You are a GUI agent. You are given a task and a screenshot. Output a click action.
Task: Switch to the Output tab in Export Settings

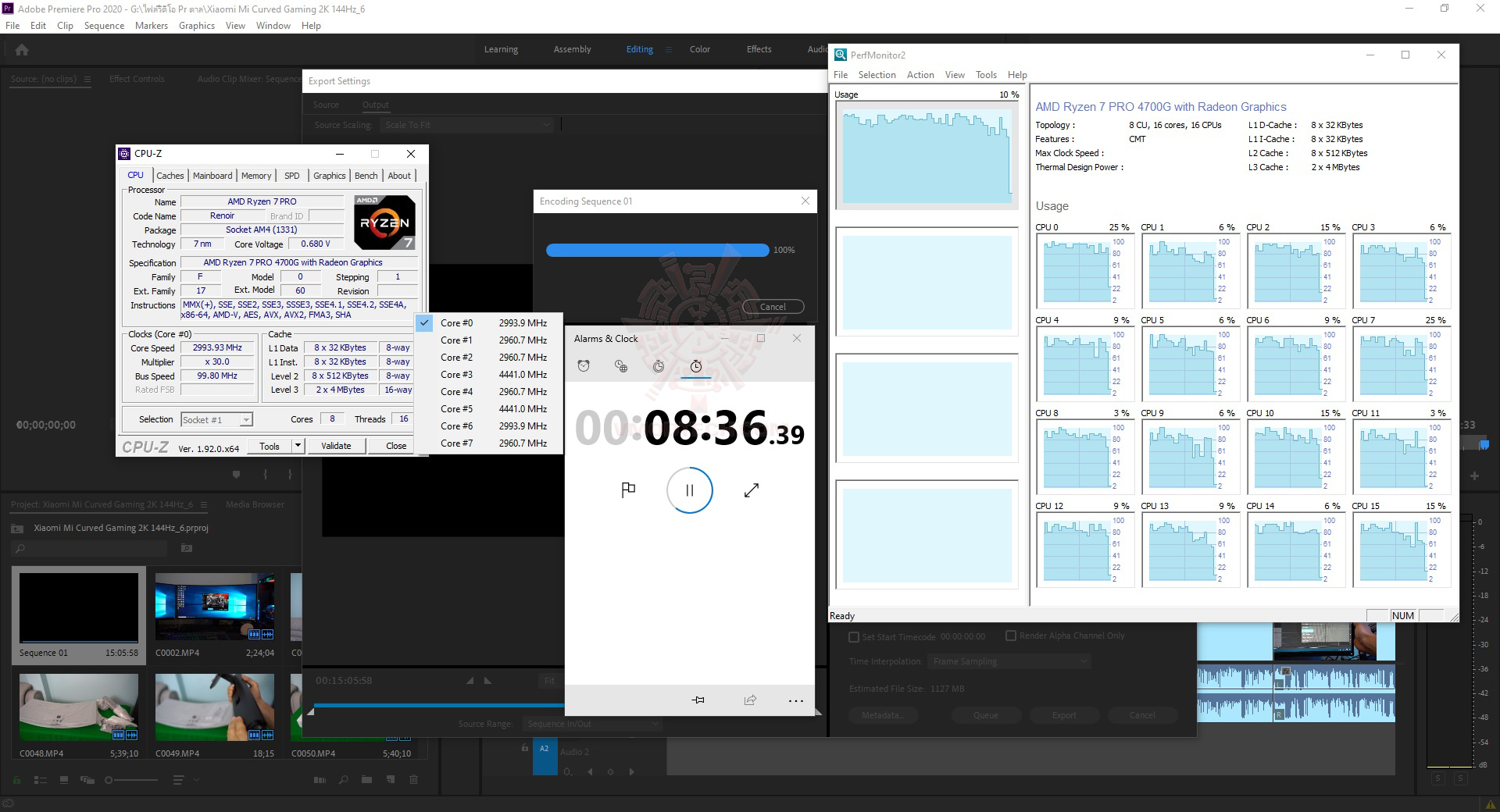pos(376,105)
